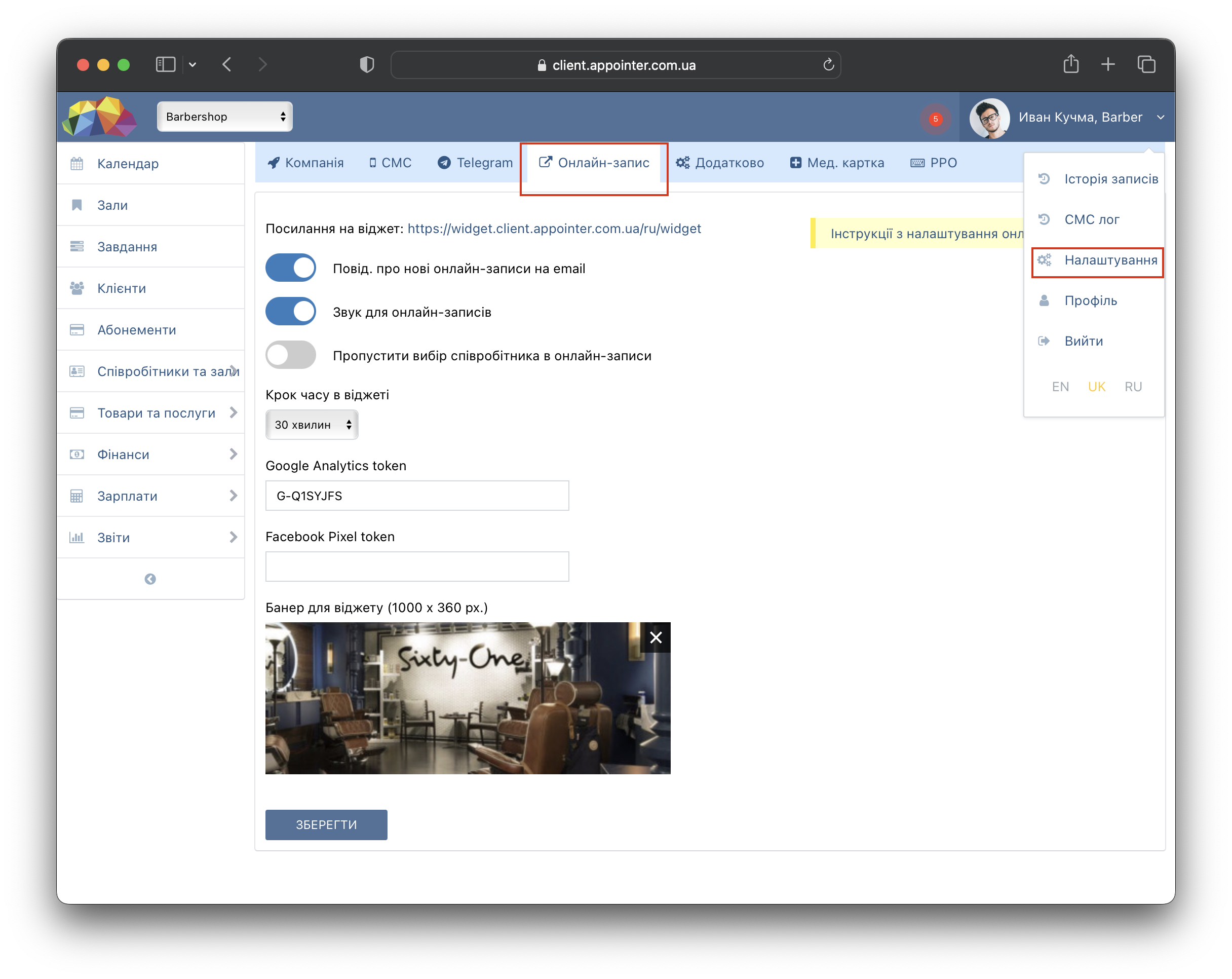Open the 30 хвилин time step dropdown
Image resolution: width=1232 pixels, height=979 pixels.
point(312,425)
